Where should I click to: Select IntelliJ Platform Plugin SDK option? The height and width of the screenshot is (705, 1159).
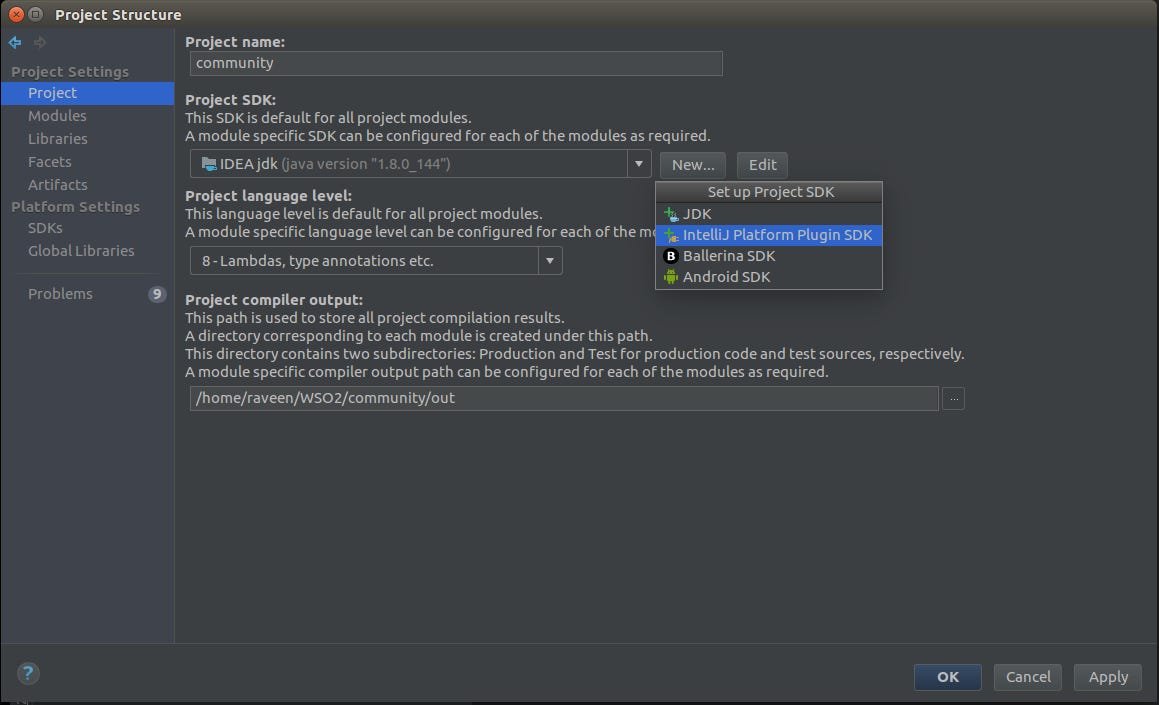tap(769, 235)
